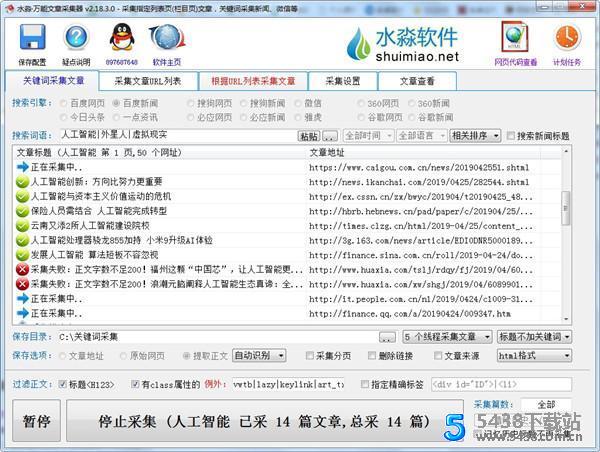Click the 例外 exceptions input field
600x452 pixels.
click(x=289, y=384)
